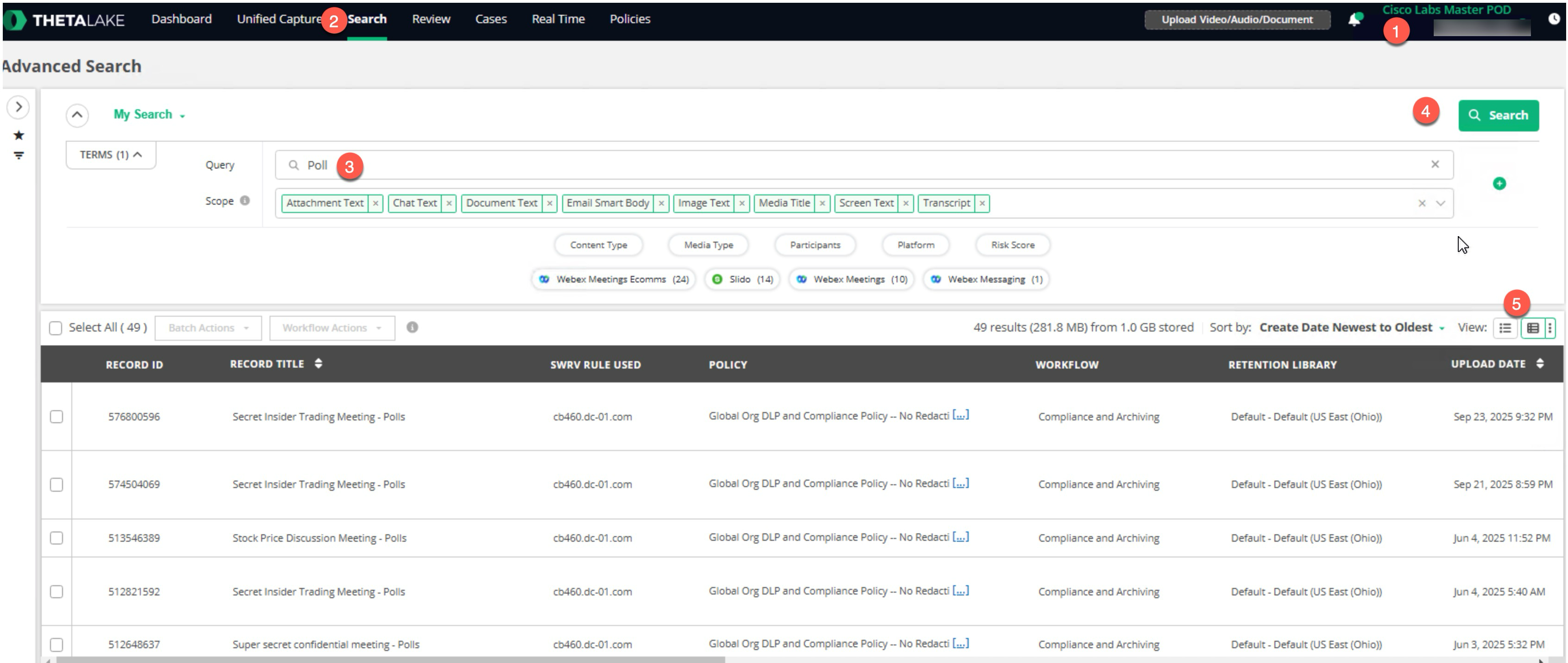Click the info icon next to Workflow Actions
Screen dimensions: 1568x663
click(412, 327)
